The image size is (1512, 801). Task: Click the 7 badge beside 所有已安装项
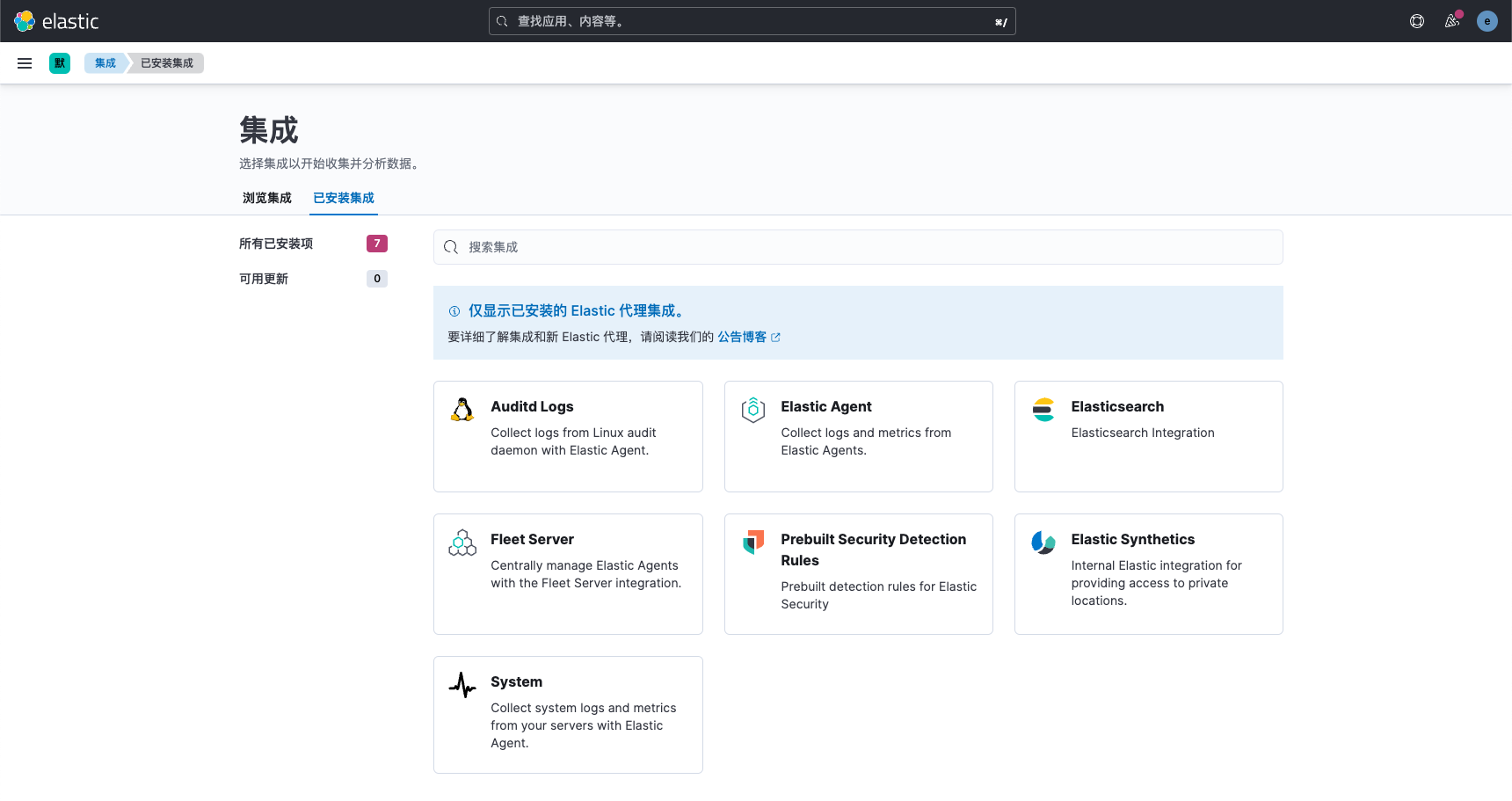click(x=377, y=244)
